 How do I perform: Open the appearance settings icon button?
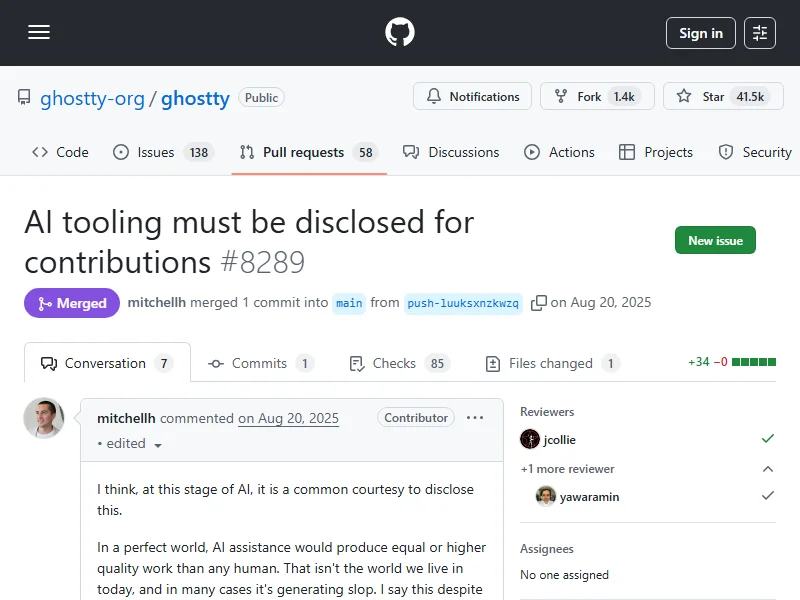click(760, 33)
